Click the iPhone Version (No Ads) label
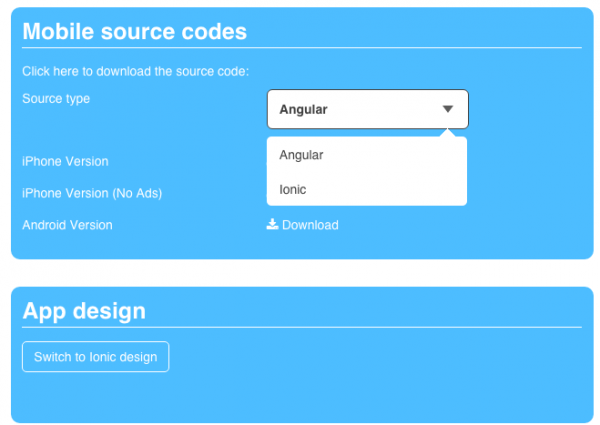 tap(92, 193)
